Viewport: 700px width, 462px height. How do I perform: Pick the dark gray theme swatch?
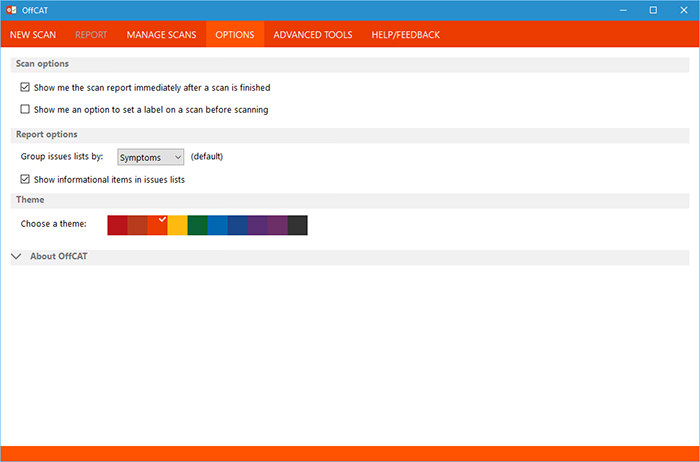298,225
